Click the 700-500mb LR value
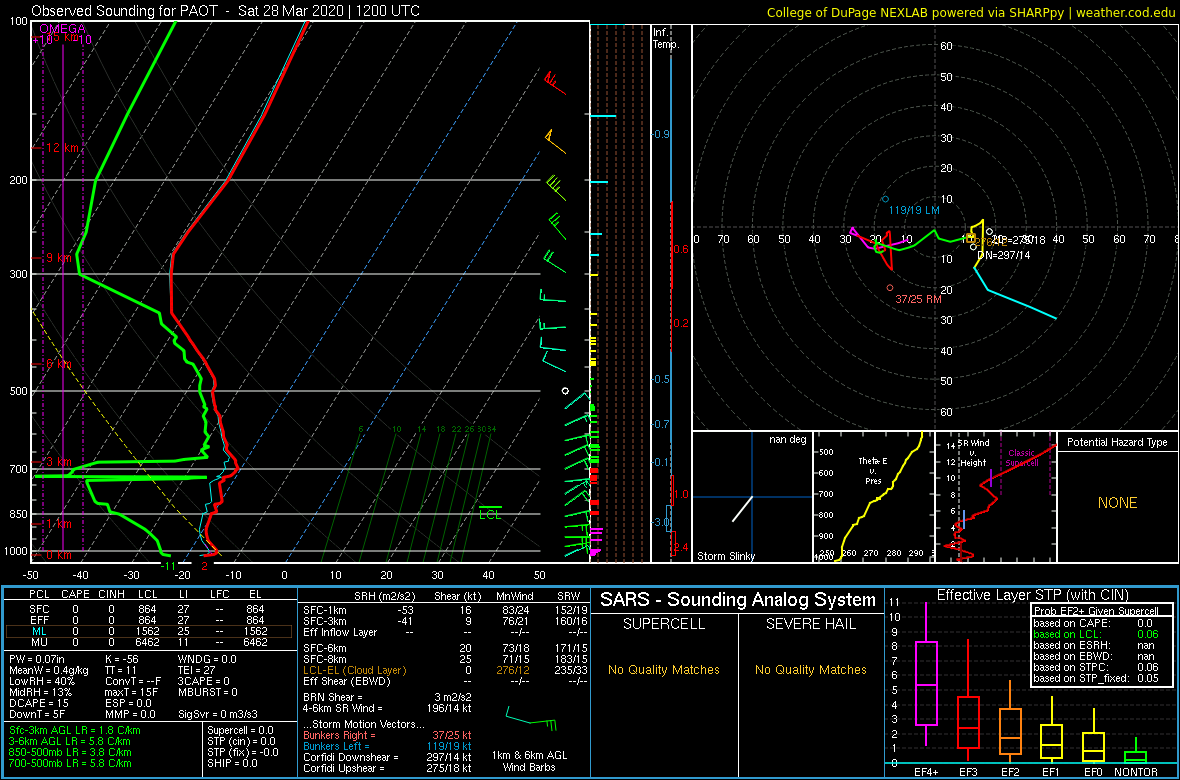 71,762
